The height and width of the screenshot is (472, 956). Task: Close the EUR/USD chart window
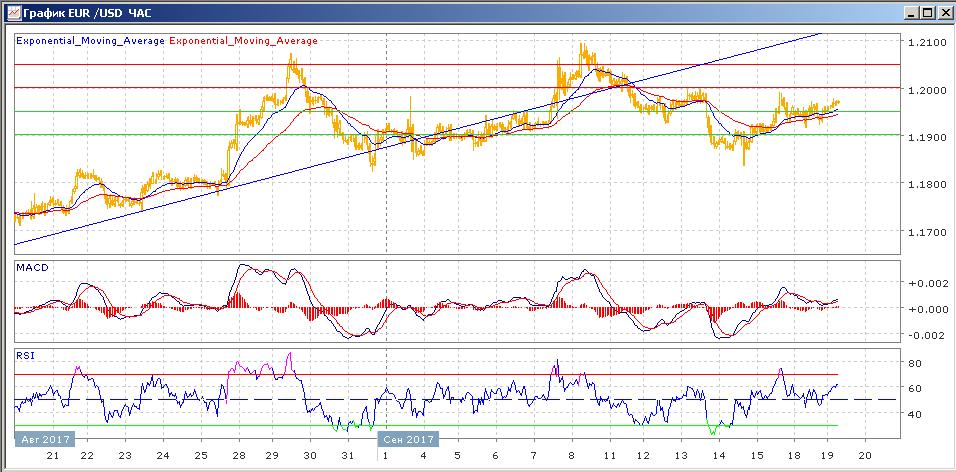943,13
